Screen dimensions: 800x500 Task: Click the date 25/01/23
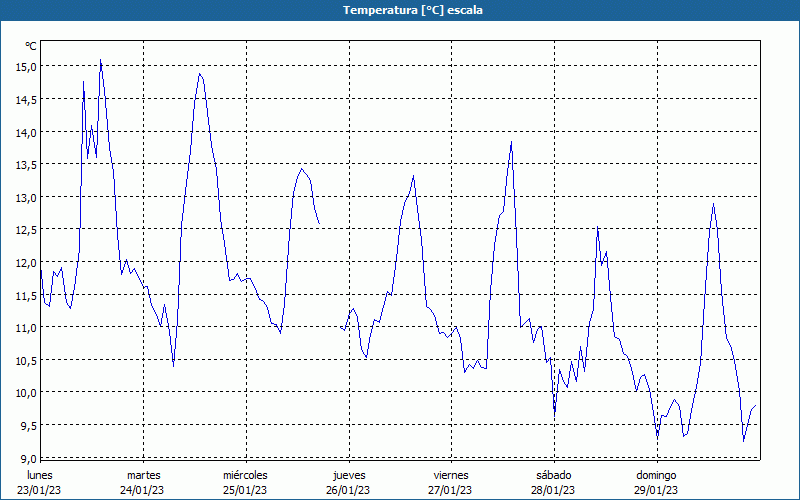coord(245,490)
